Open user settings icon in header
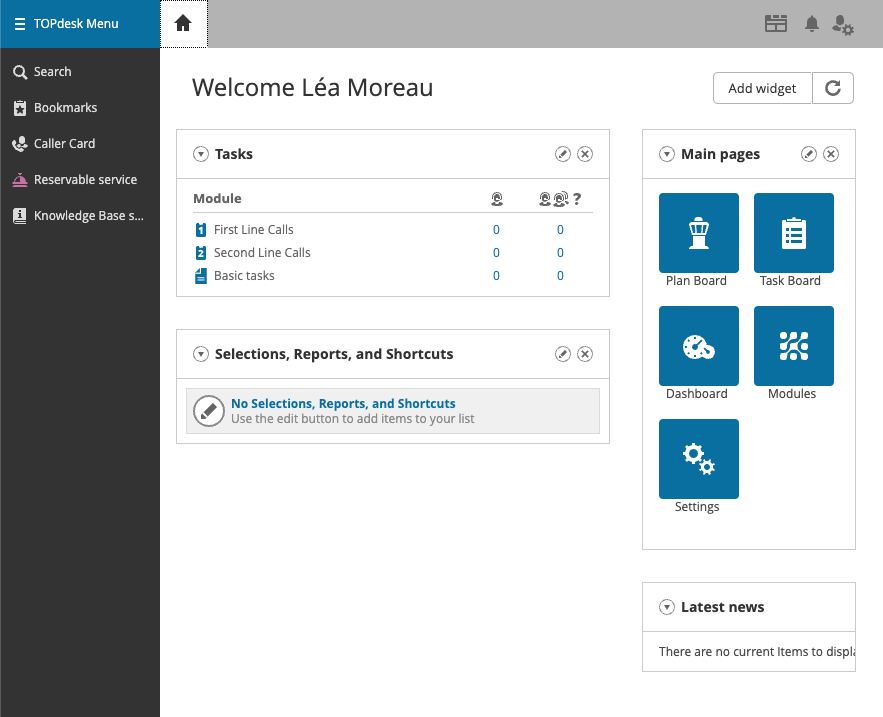This screenshot has height=717, width=883. 843,25
